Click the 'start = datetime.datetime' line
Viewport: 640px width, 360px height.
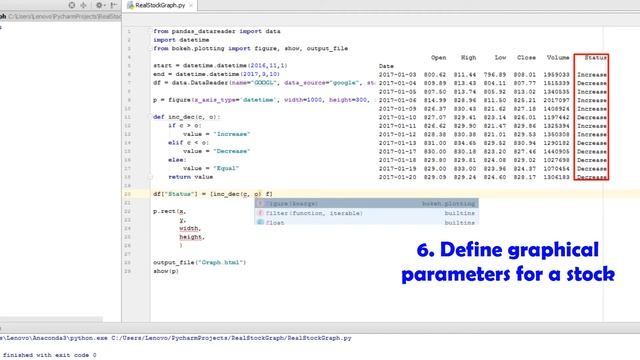220,65
